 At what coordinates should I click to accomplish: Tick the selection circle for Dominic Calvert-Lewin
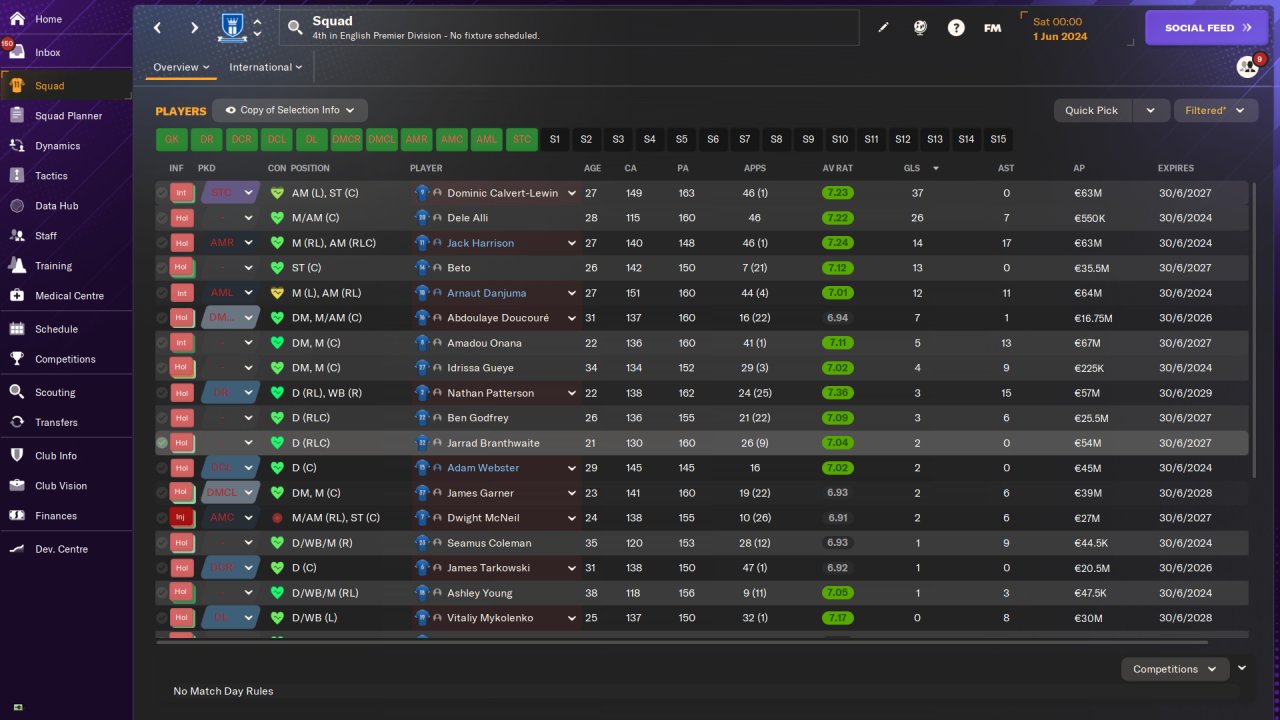(x=162, y=193)
